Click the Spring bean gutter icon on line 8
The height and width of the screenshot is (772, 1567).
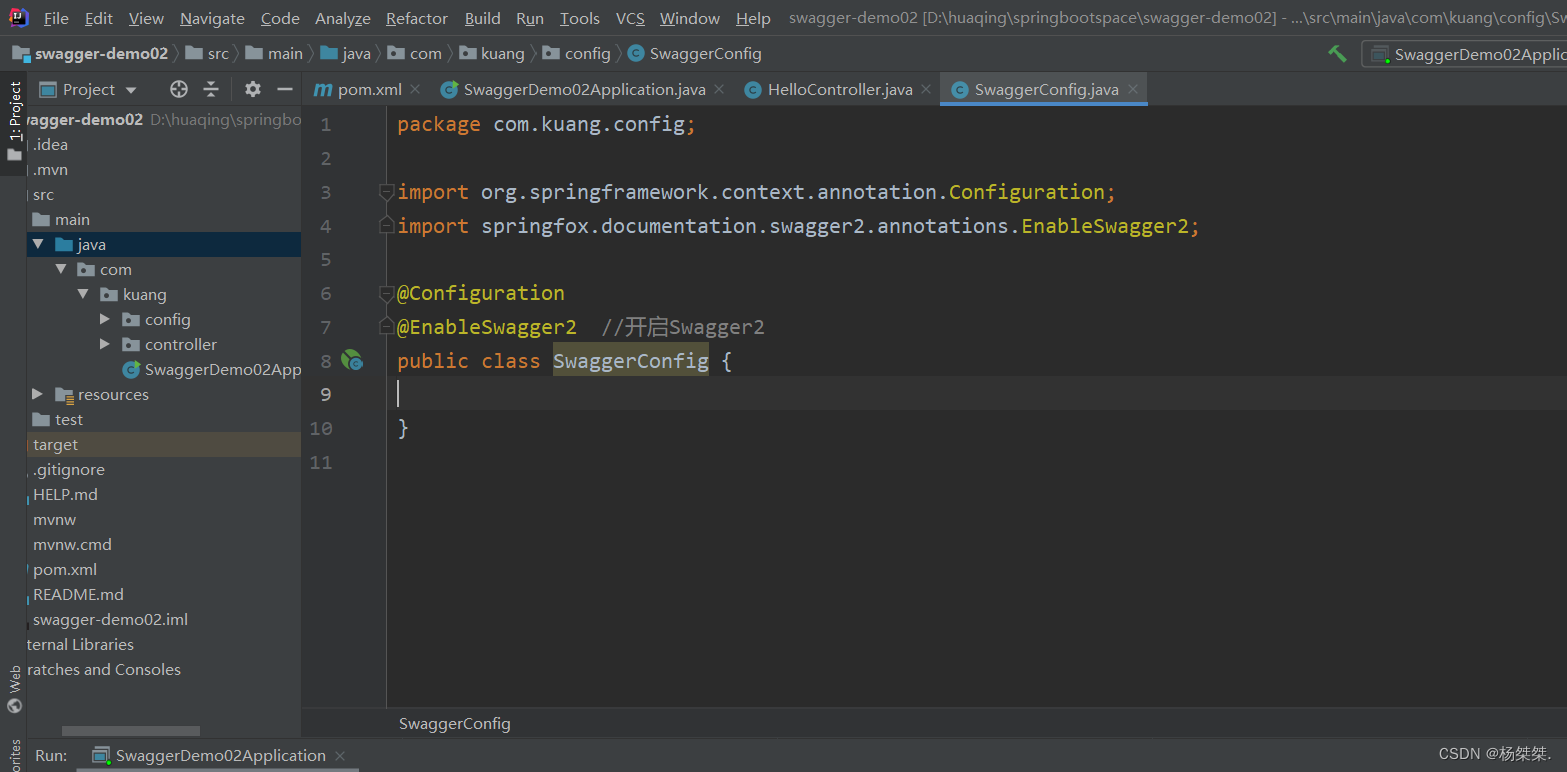pyautogui.click(x=351, y=360)
